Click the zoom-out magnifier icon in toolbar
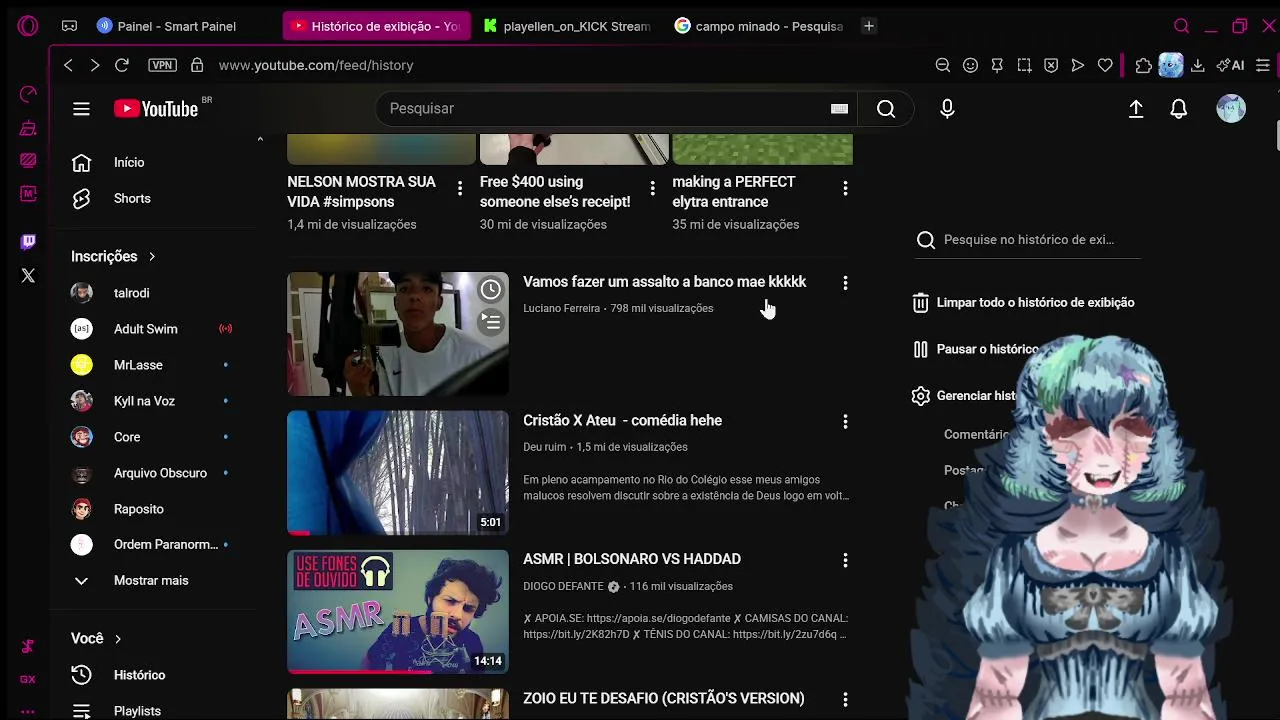Viewport: 1280px width, 720px height. 943,65
